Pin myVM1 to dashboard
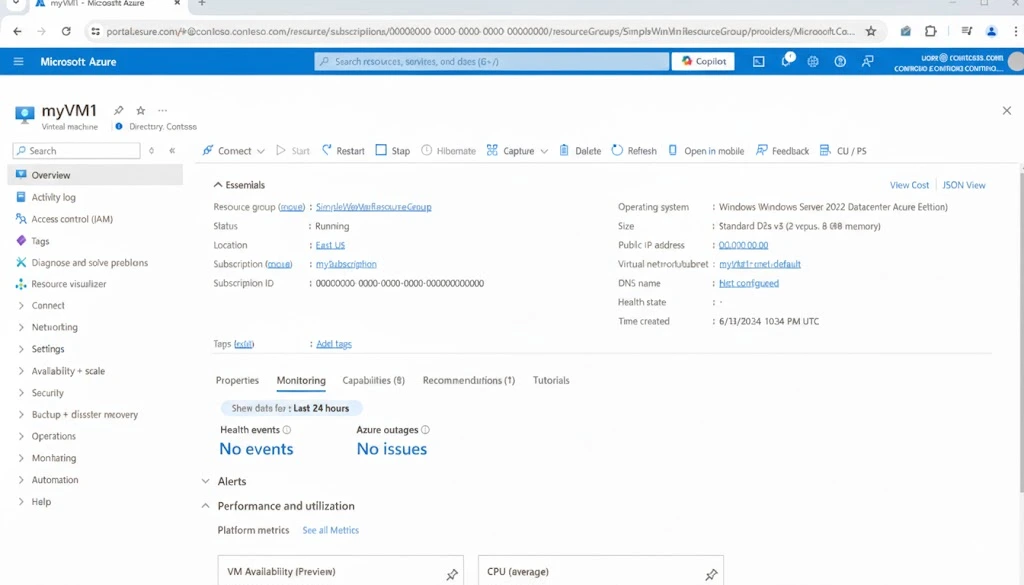The width and height of the screenshot is (1024, 585). click(118, 110)
